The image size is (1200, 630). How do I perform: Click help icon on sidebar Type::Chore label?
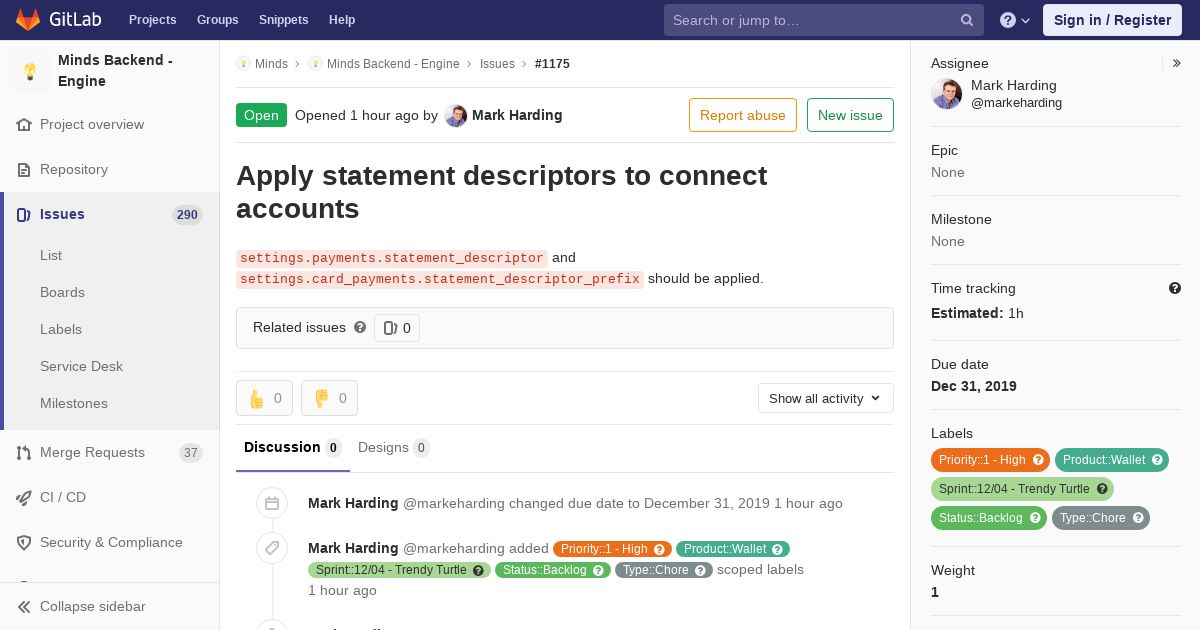pyautogui.click(x=1138, y=518)
